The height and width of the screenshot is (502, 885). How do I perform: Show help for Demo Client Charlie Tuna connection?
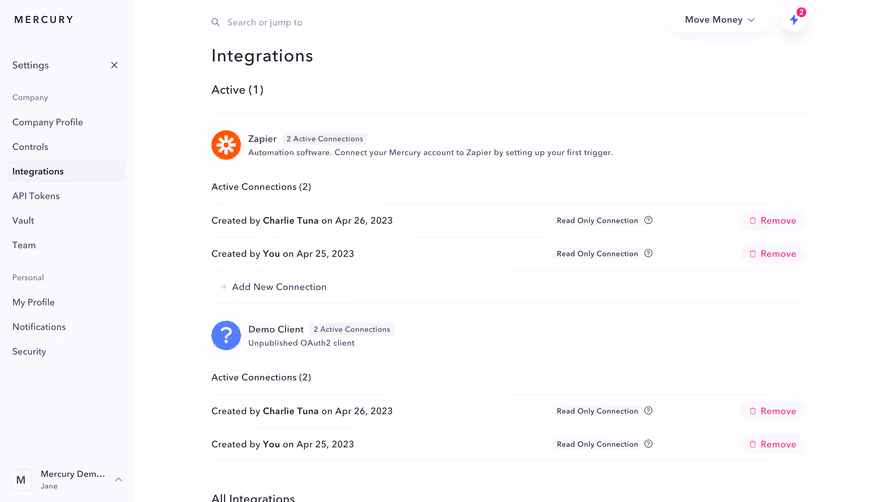pos(649,411)
